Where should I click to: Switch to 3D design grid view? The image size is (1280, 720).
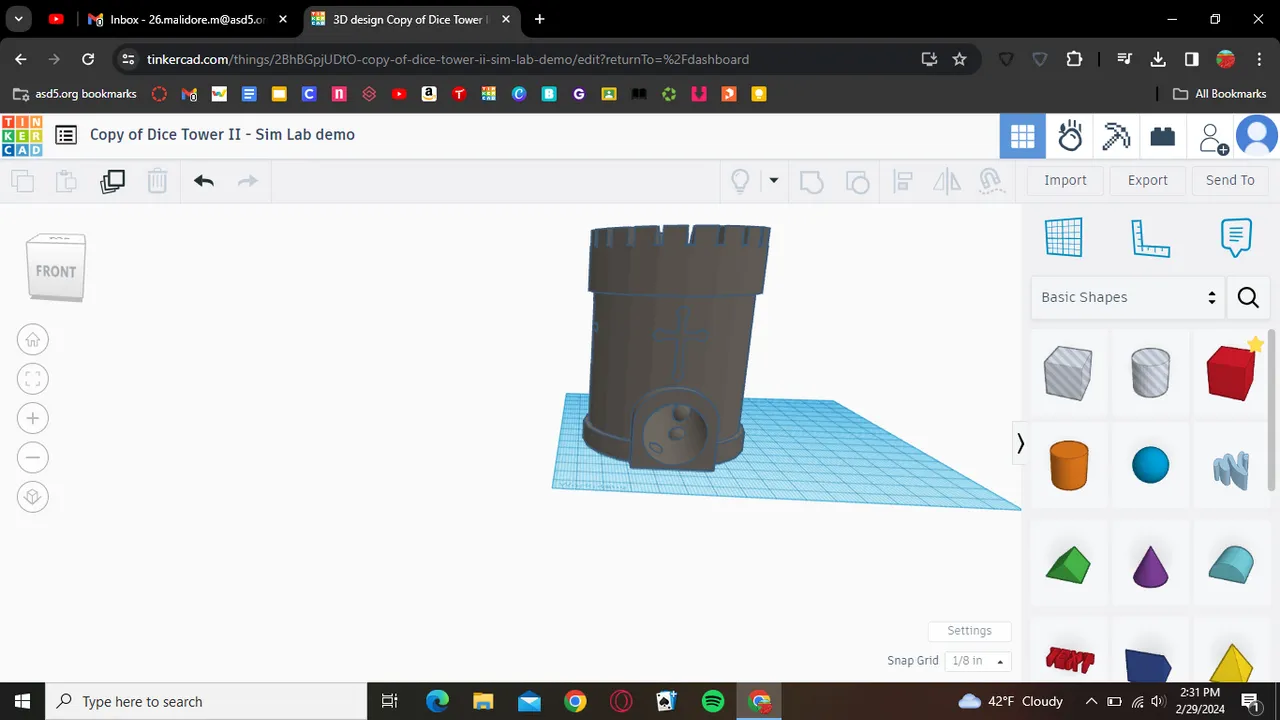pyautogui.click(x=1022, y=136)
